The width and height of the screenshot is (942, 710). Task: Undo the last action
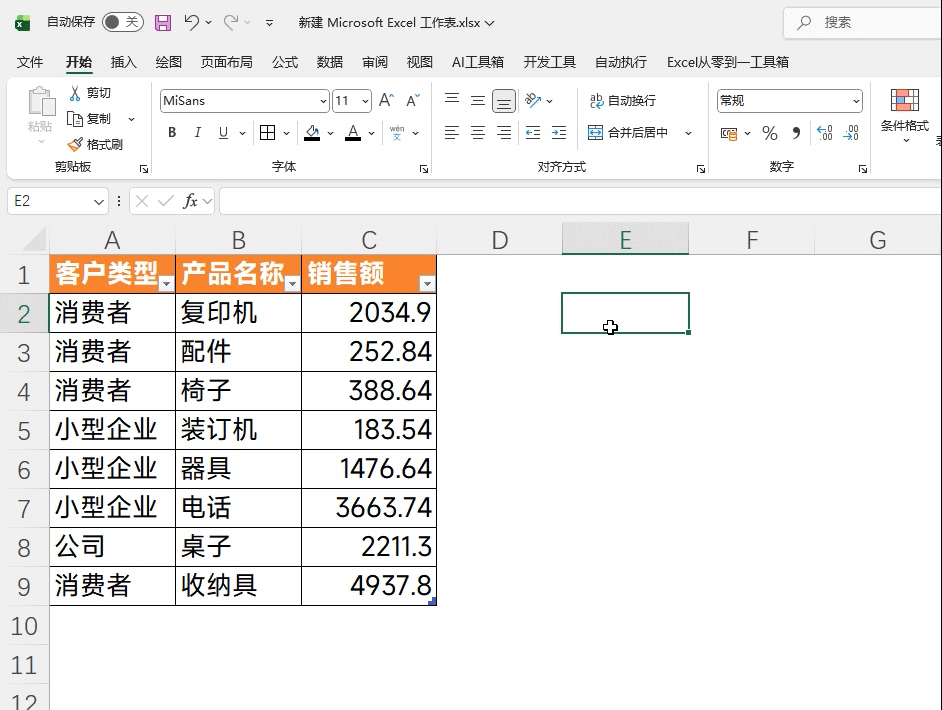tap(192, 23)
